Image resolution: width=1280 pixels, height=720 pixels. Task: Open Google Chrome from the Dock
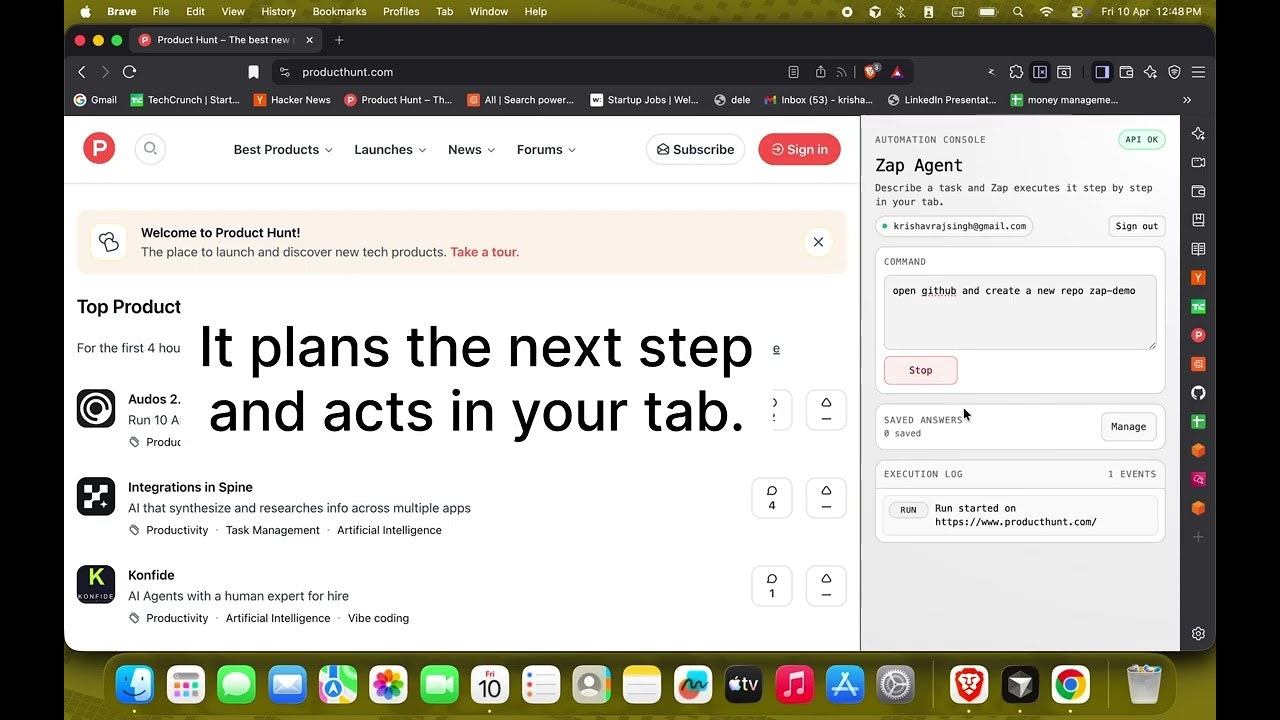click(1070, 685)
